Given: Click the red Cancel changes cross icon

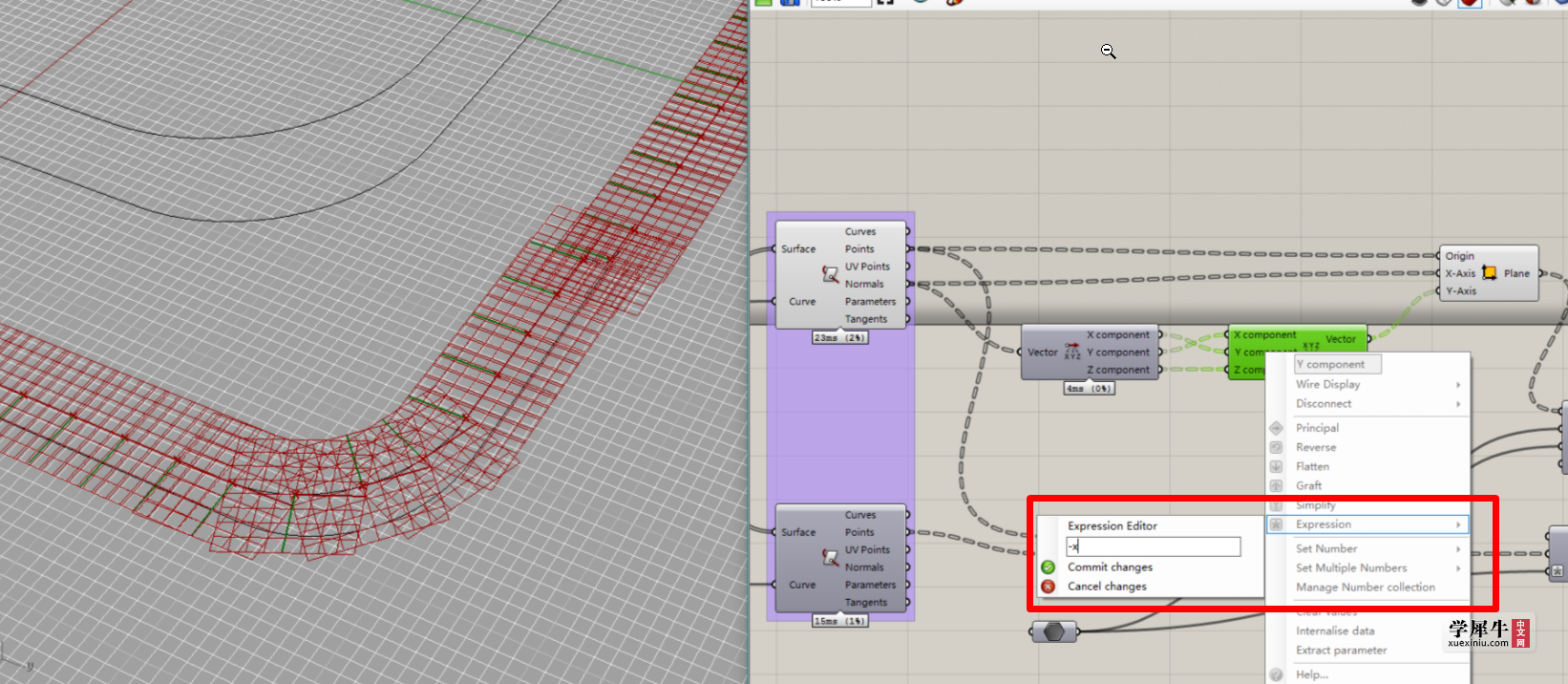Looking at the screenshot, I should (1048, 587).
